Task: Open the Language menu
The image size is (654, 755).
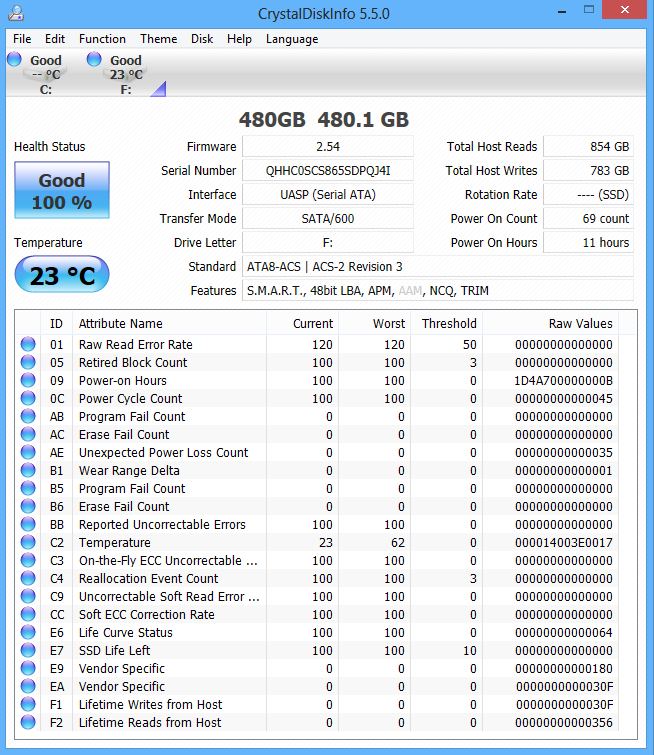Action: click(292, 39)
